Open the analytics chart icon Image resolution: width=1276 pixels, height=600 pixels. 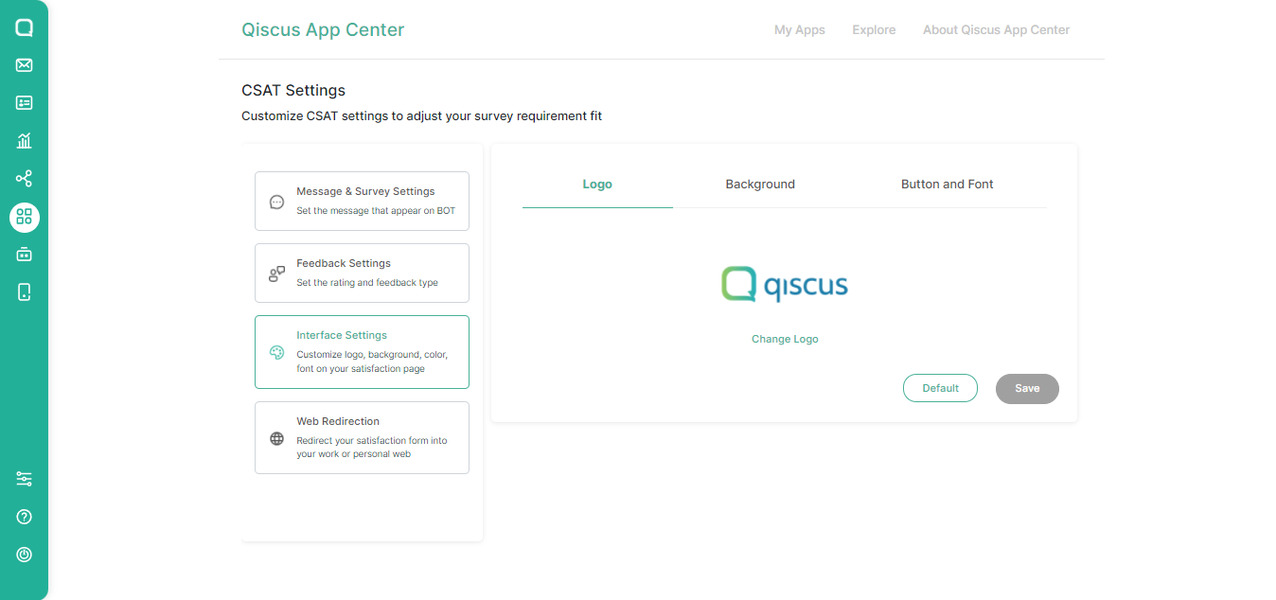click(x=23, y=140)
